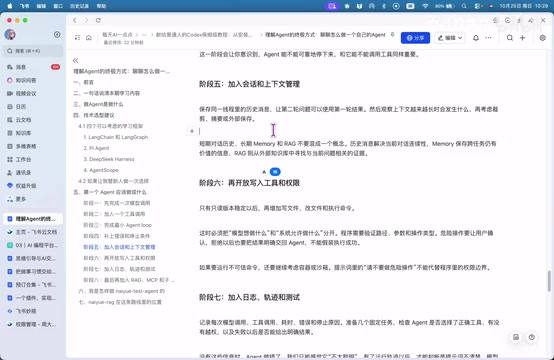Image resolution: width=554 pixels, height=360 pixels.
Task: Go back with the left arrow button
Action: pyautogui.click(x=75, y=20)
